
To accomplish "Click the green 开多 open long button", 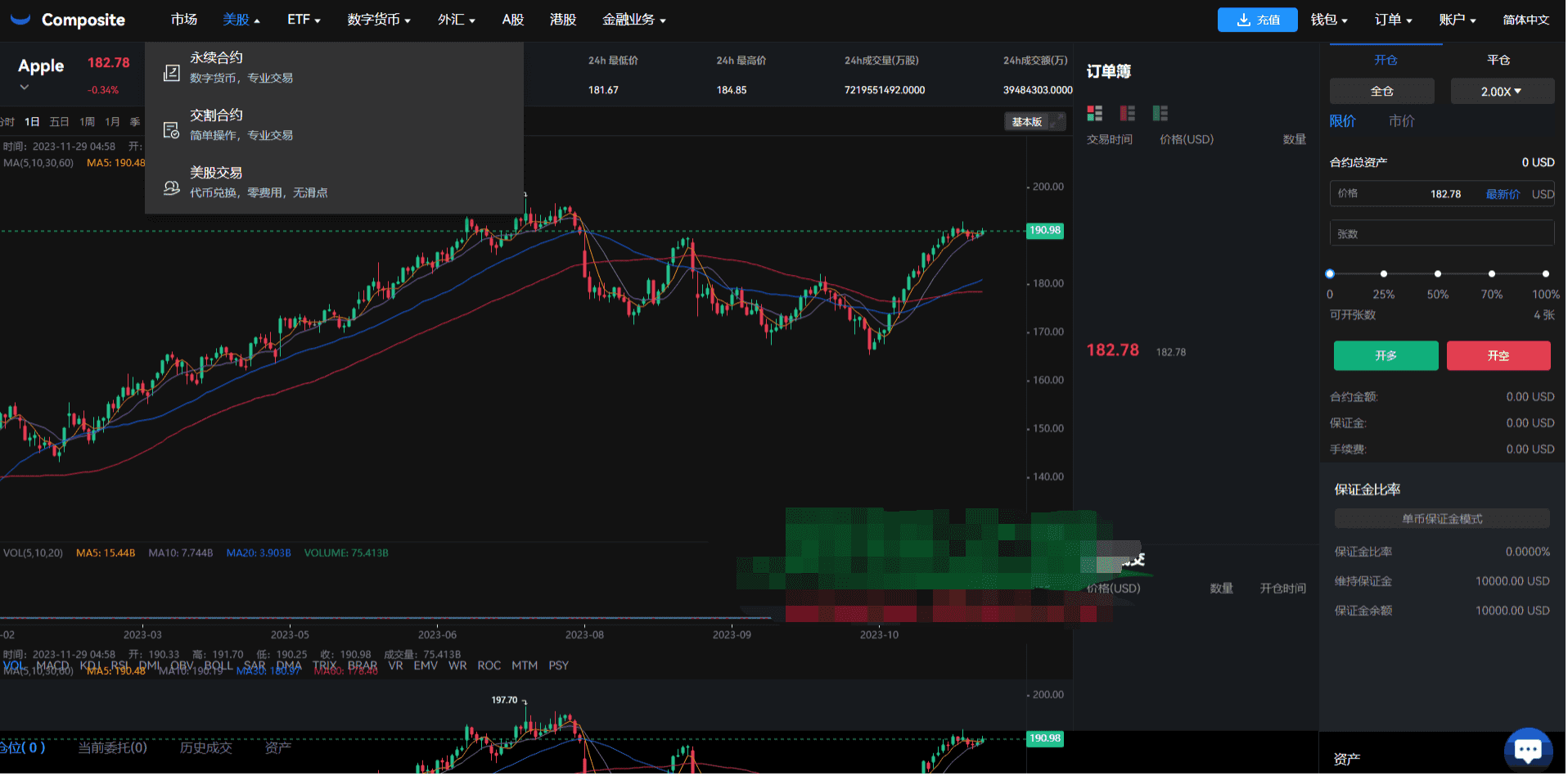I will click(x=1387, y=356).
